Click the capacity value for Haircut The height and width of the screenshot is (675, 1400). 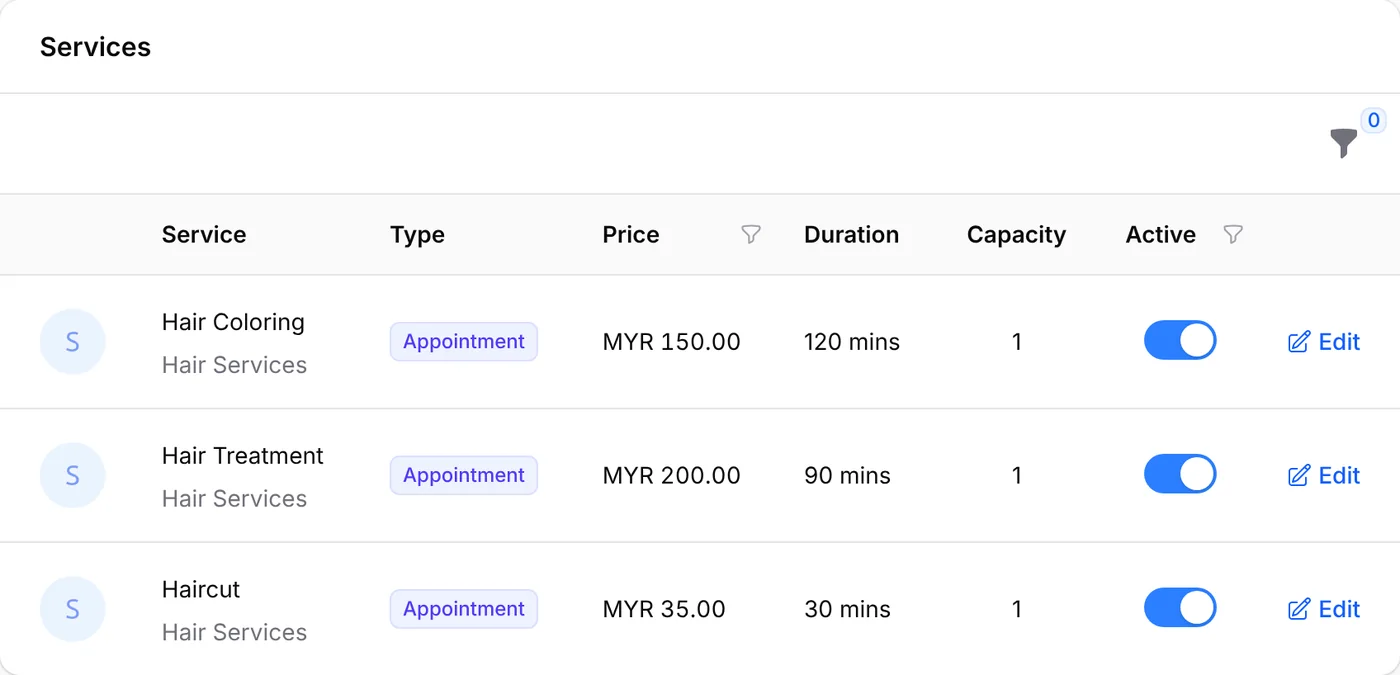point(1017,609)
